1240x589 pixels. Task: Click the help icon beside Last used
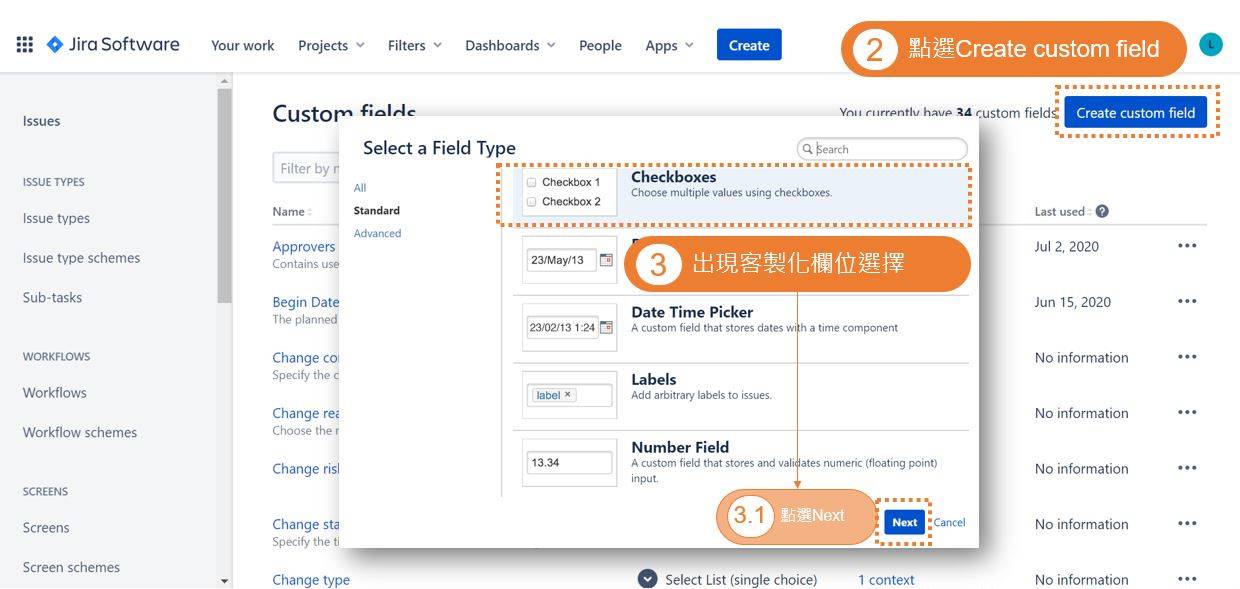(x=1102, y=211)
